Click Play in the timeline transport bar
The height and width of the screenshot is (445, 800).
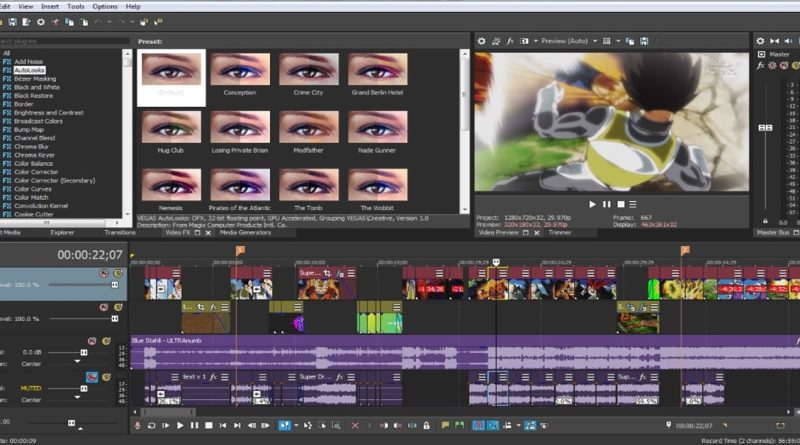point(180,425)
